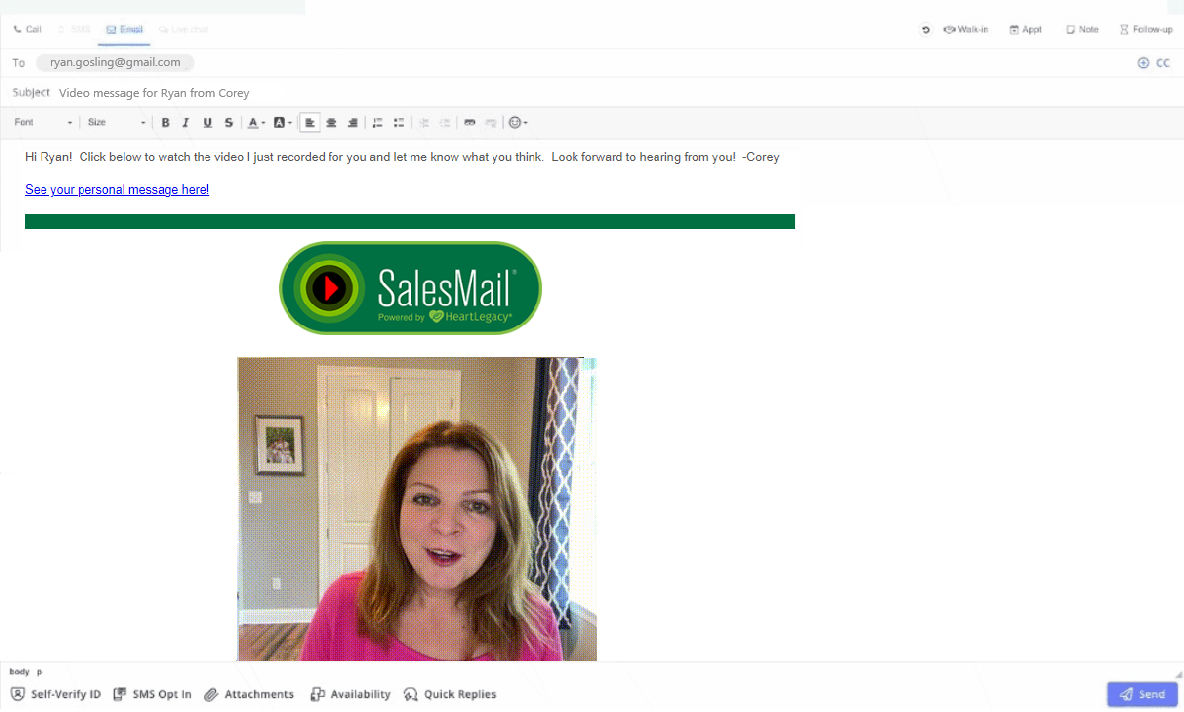Insert a bulleted list
This screenshot has height=712, width=1184.
399,123
